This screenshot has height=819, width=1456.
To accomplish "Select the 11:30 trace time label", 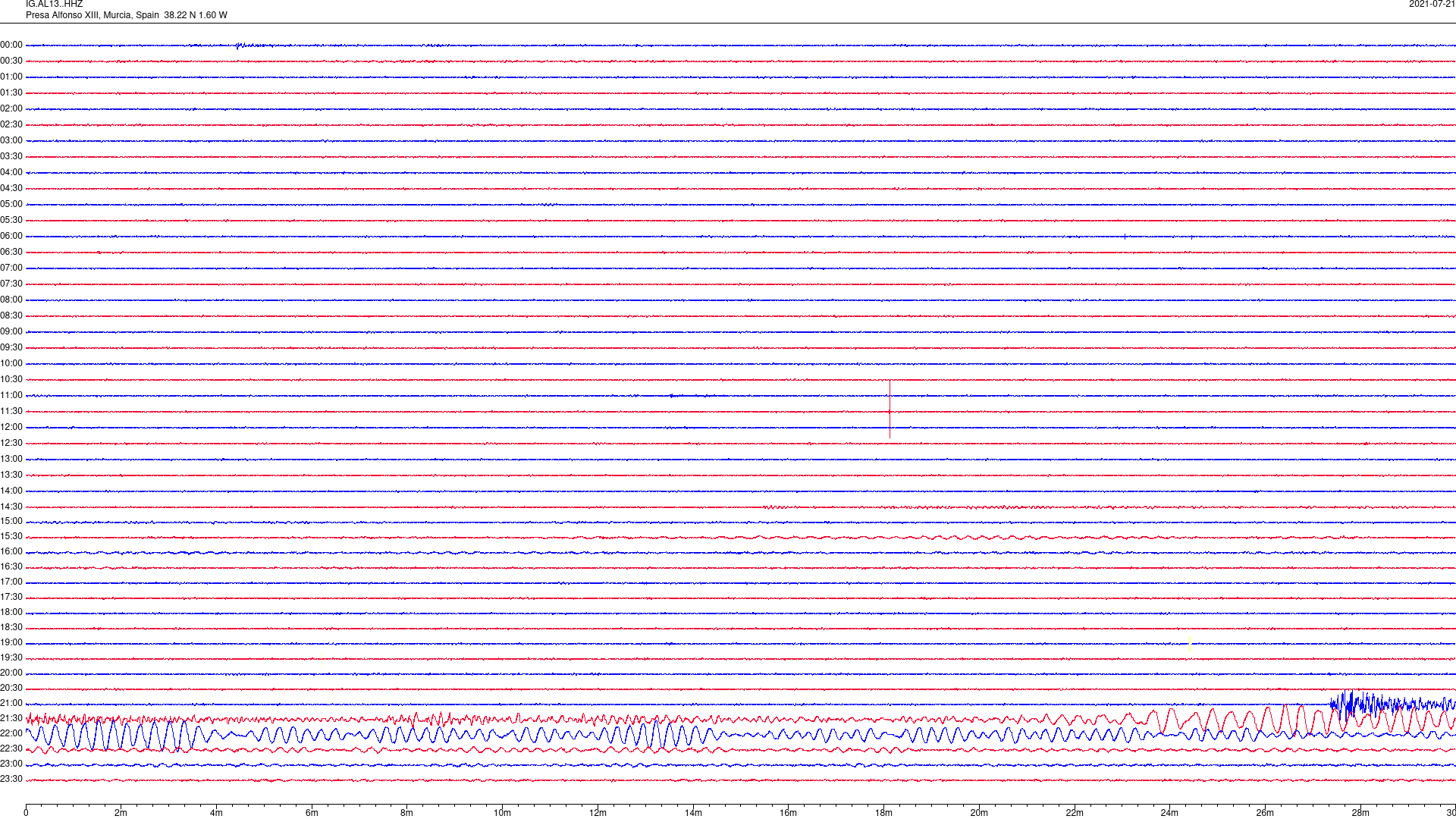I will coord(11,412).
